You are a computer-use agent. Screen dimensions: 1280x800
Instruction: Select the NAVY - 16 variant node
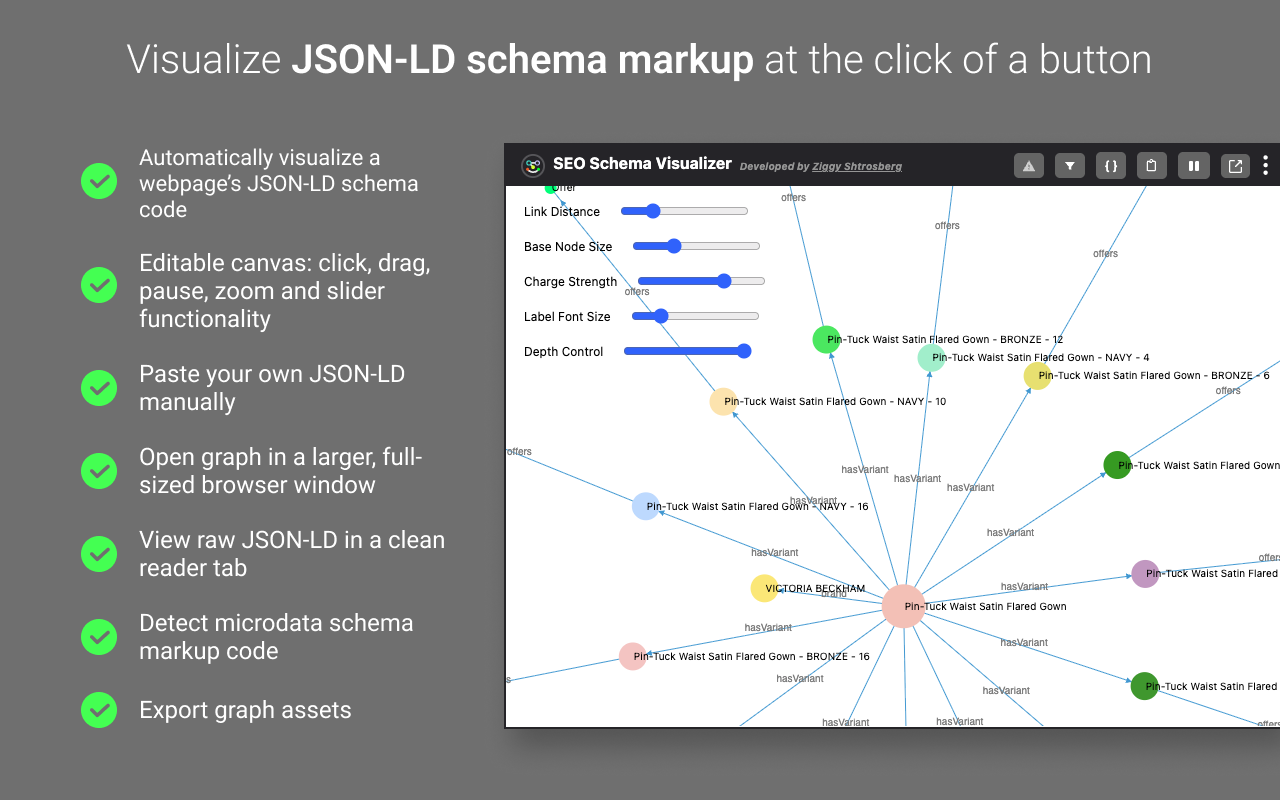(x=646, y=506)
